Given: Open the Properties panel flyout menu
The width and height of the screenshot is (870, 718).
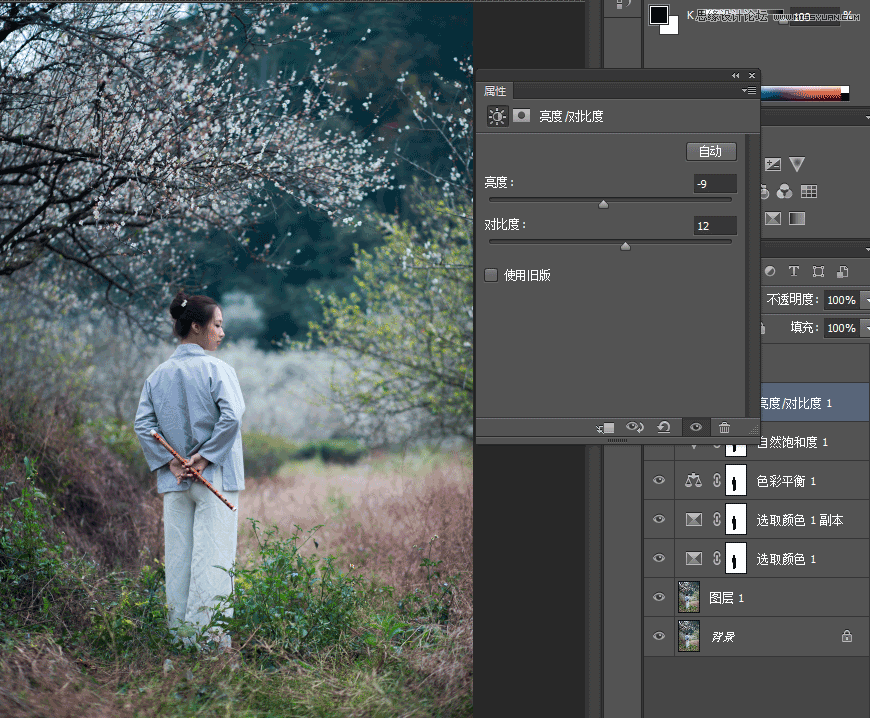Looking at the screenshot, I should (749, 90).
